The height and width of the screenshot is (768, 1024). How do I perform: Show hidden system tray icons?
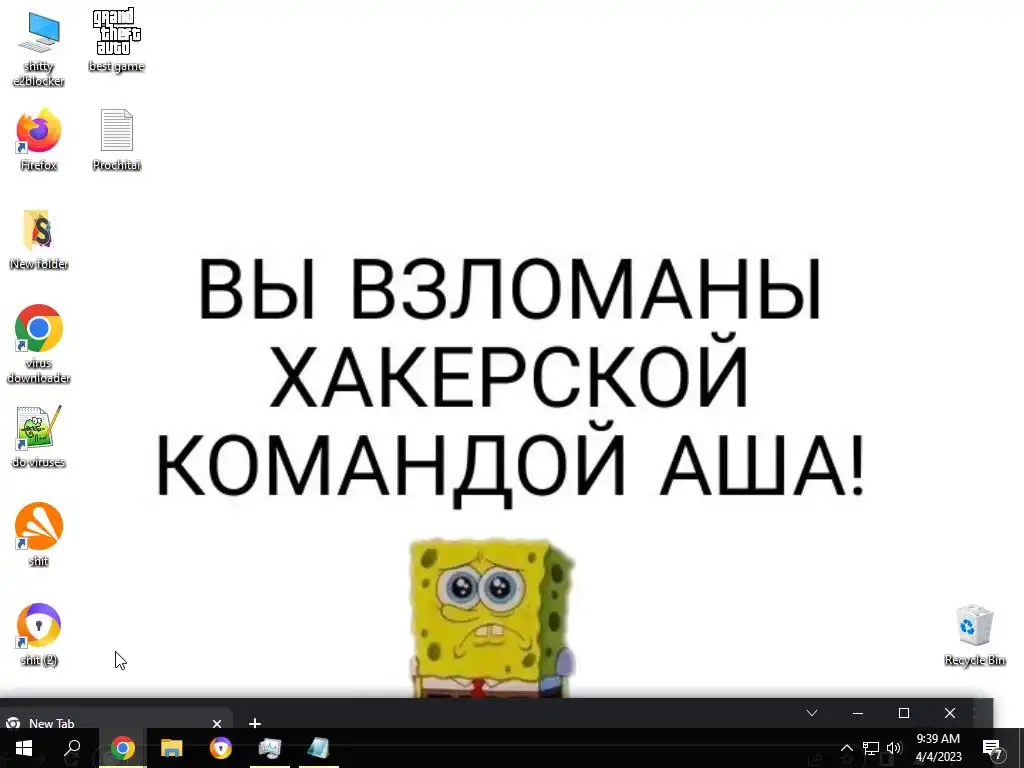[846, 748]
